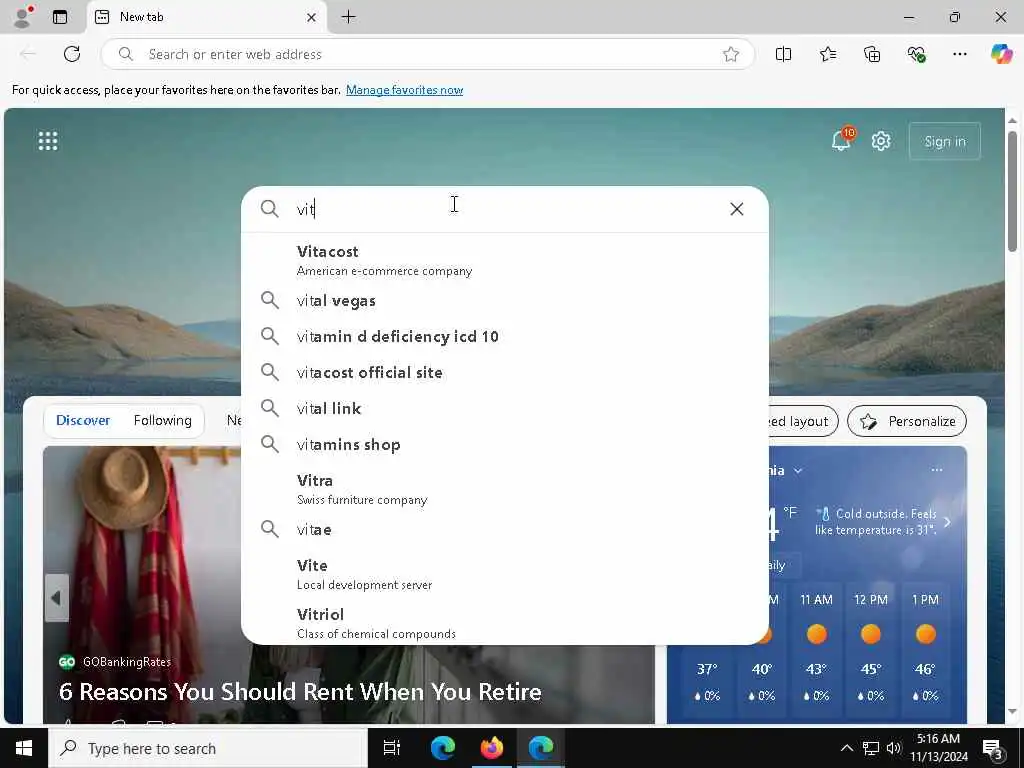Go to previous news story arrow
The width and height of the screenshot is (1024, 768).
coord(57,598)
